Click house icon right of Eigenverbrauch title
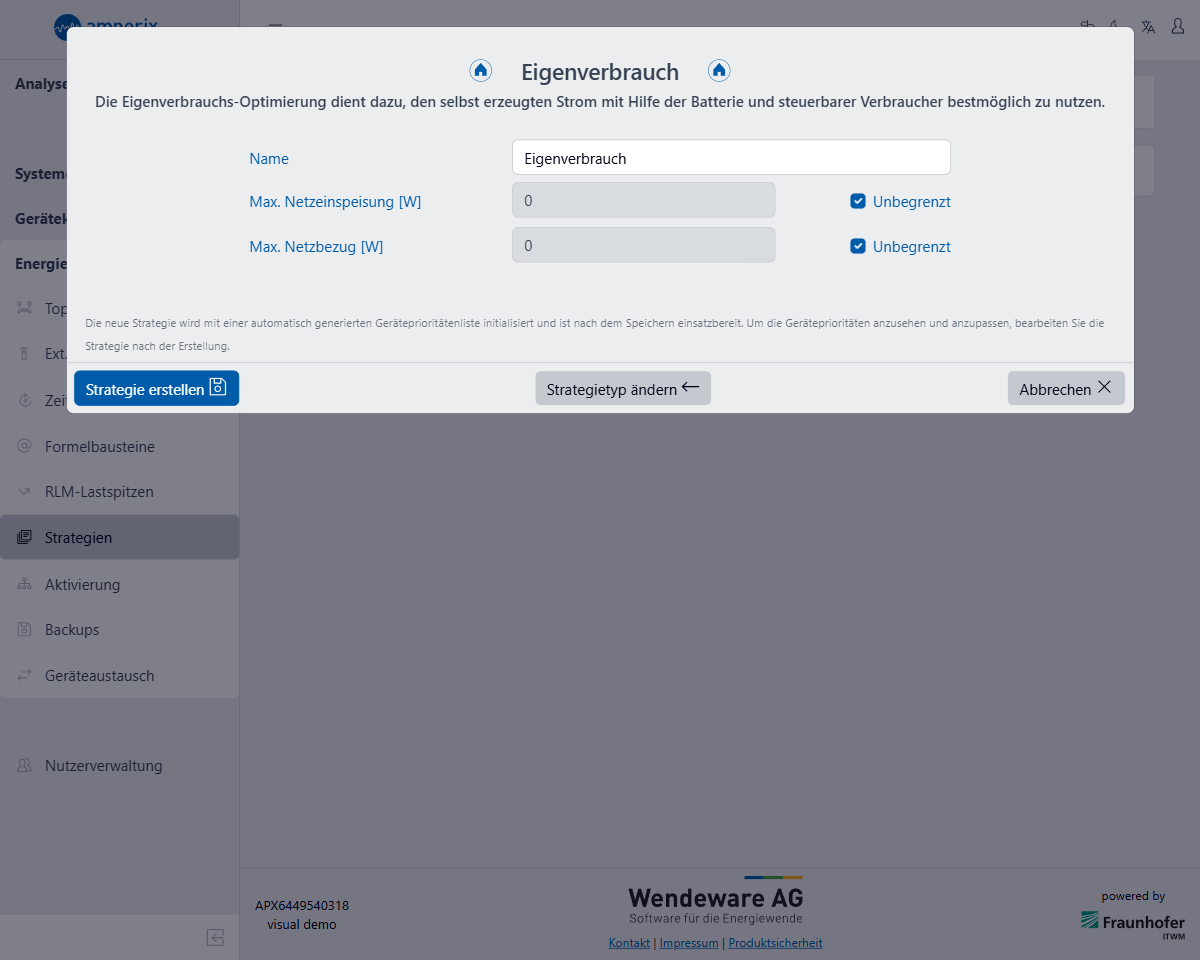This screenshot has width=1200, height=960. tap(719, 71)
